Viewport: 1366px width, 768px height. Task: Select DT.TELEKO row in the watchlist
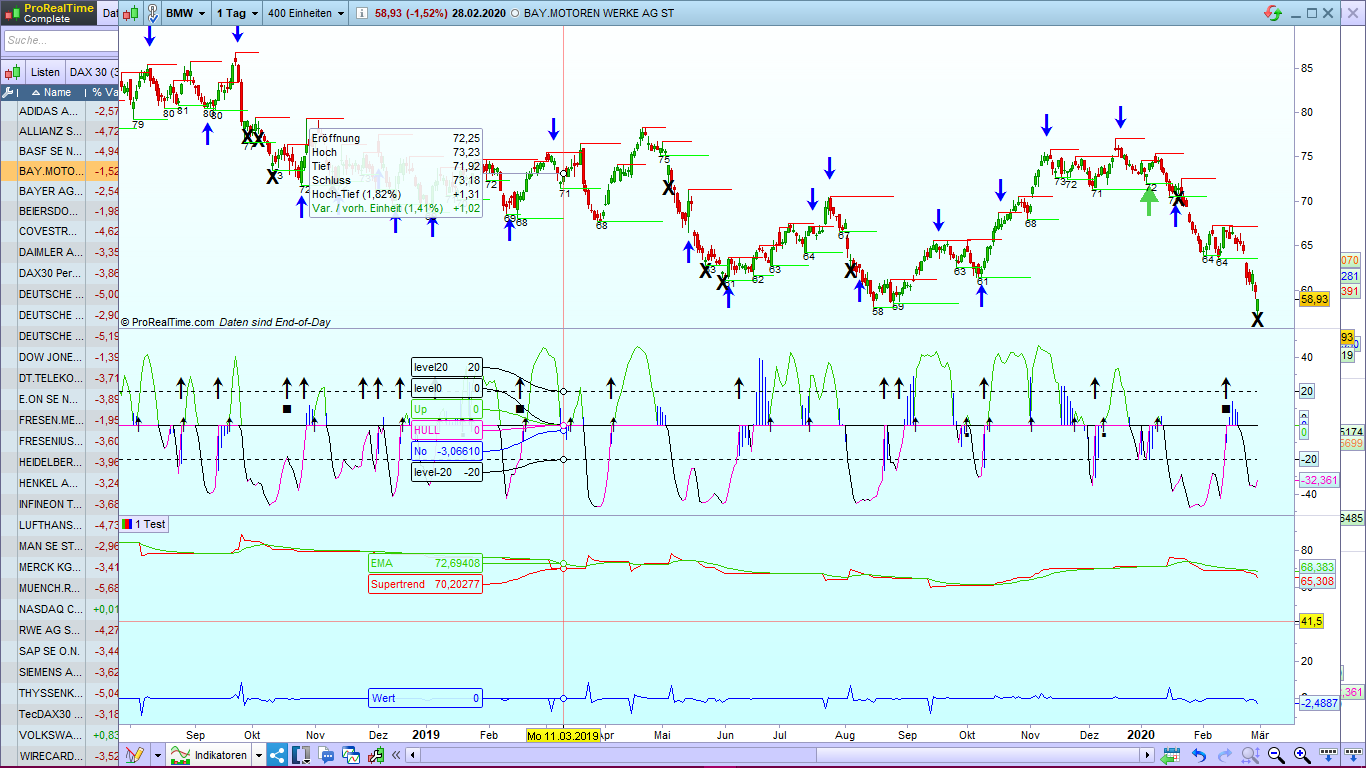tap(60, 378)
